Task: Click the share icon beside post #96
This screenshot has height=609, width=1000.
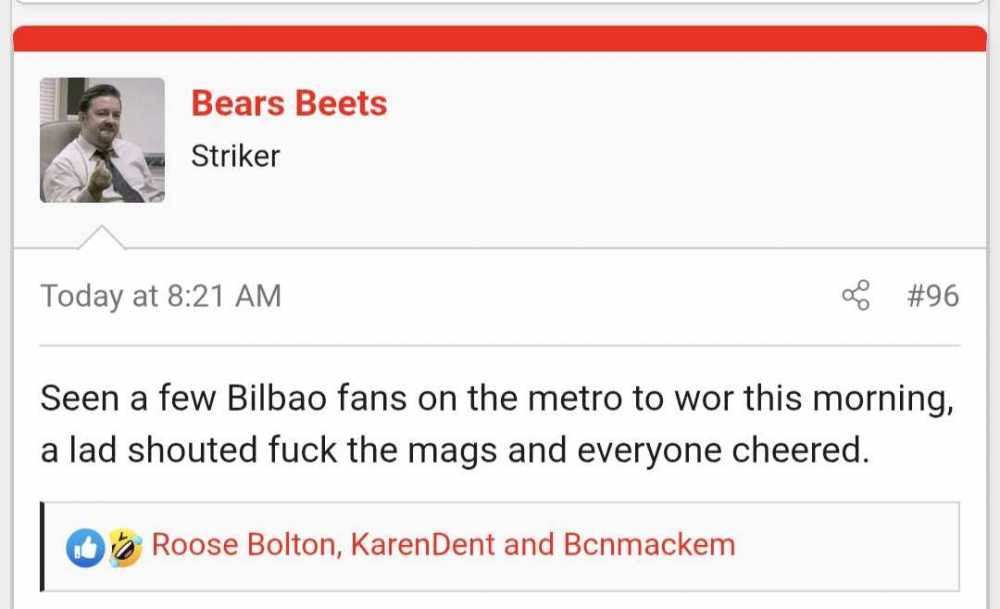Action: (856, 296)
